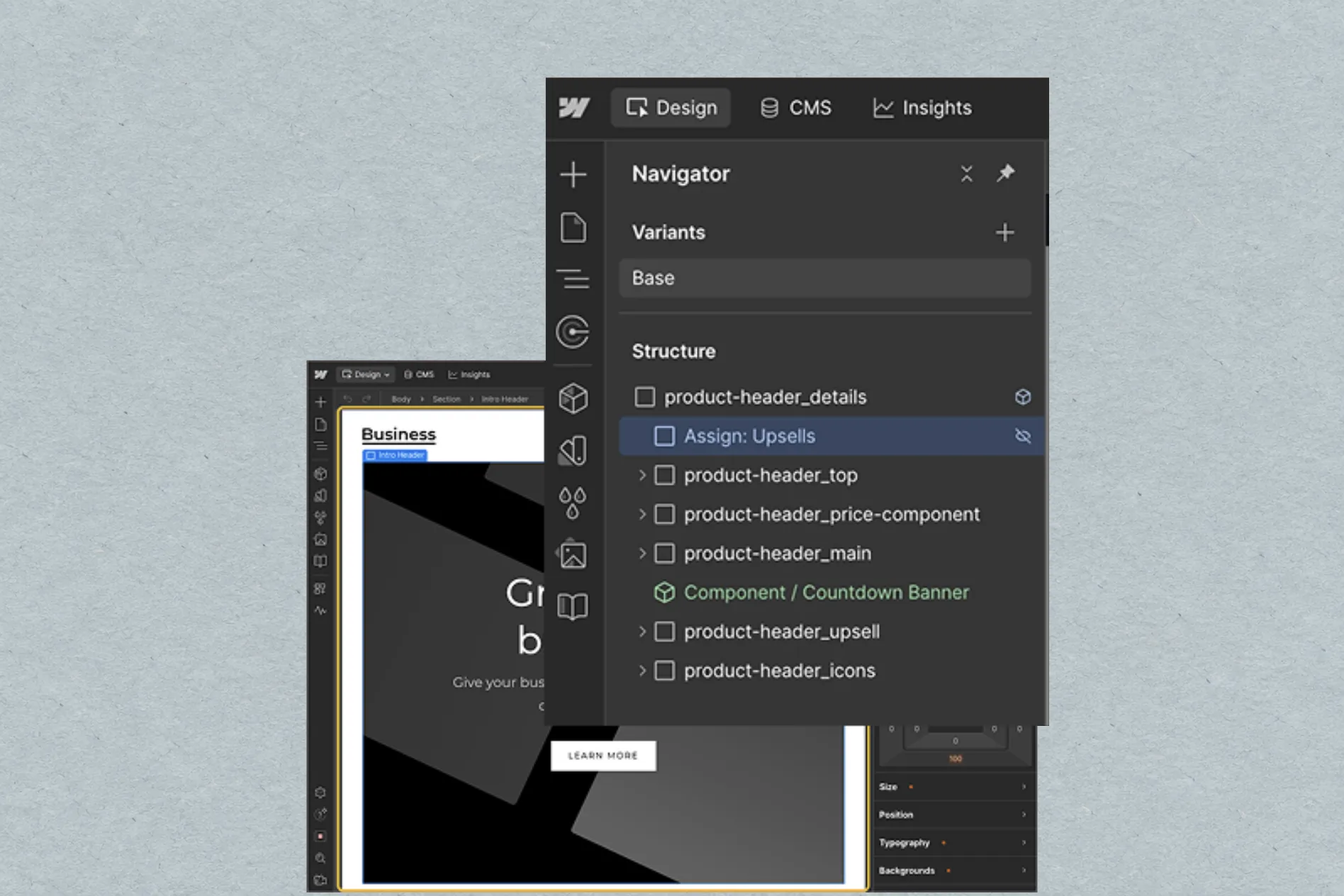Expand the product-header_main tree item
This screenshot has height=896, width=1344.
click(642, 553)
